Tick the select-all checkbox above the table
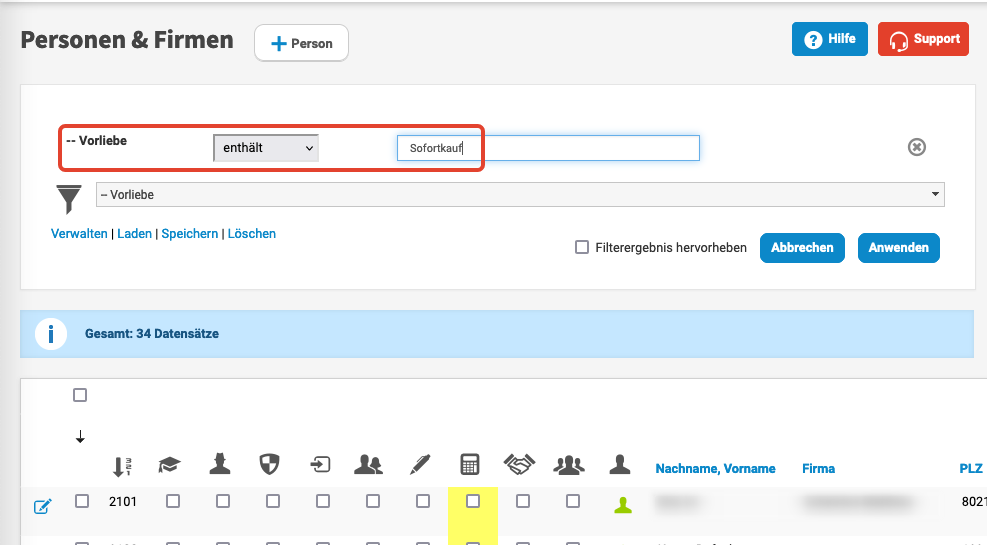987x545 pixels. (x=80, y=395)
